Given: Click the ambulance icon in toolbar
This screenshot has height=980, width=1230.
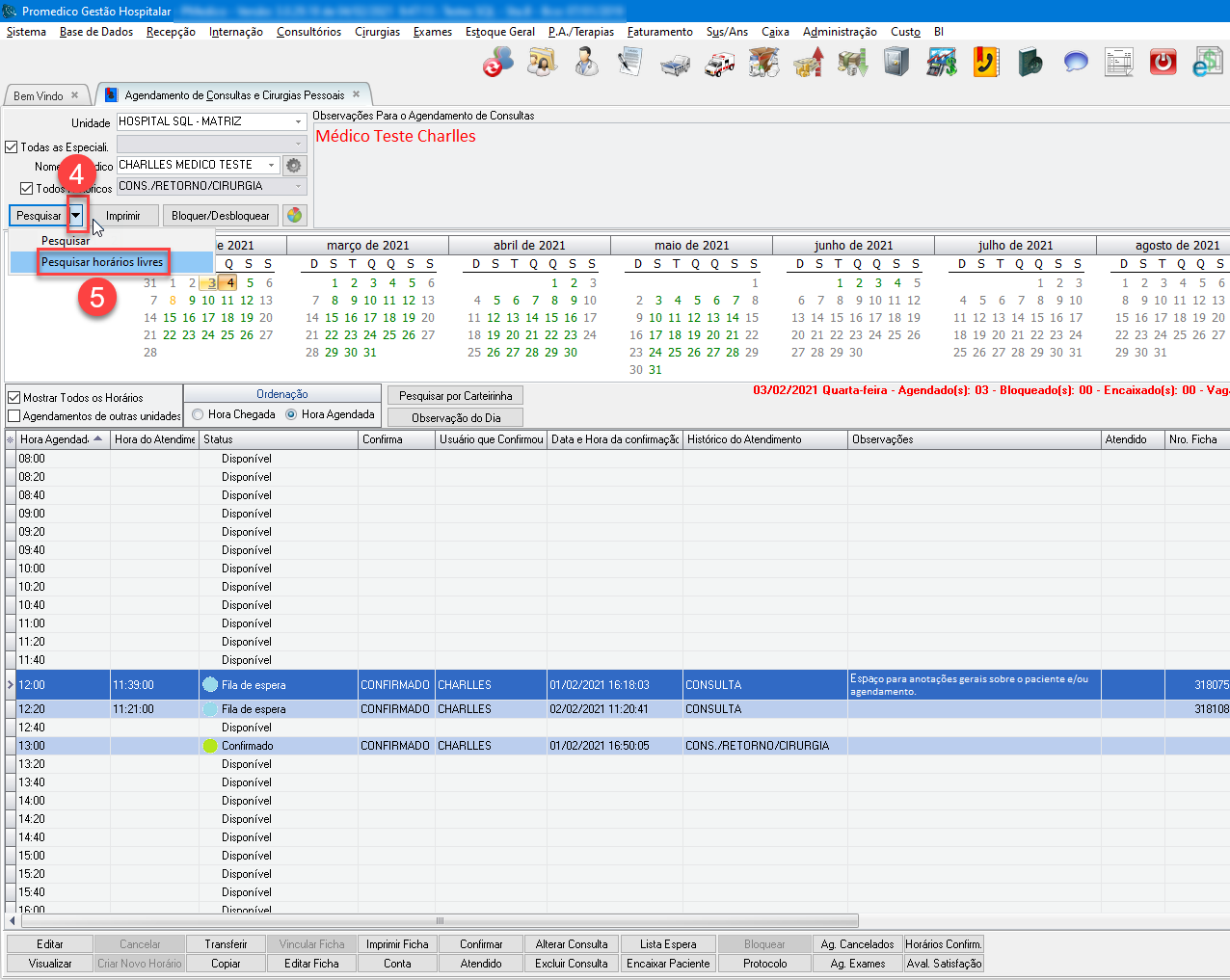Looking at the screenshot, I should point(719,64).
